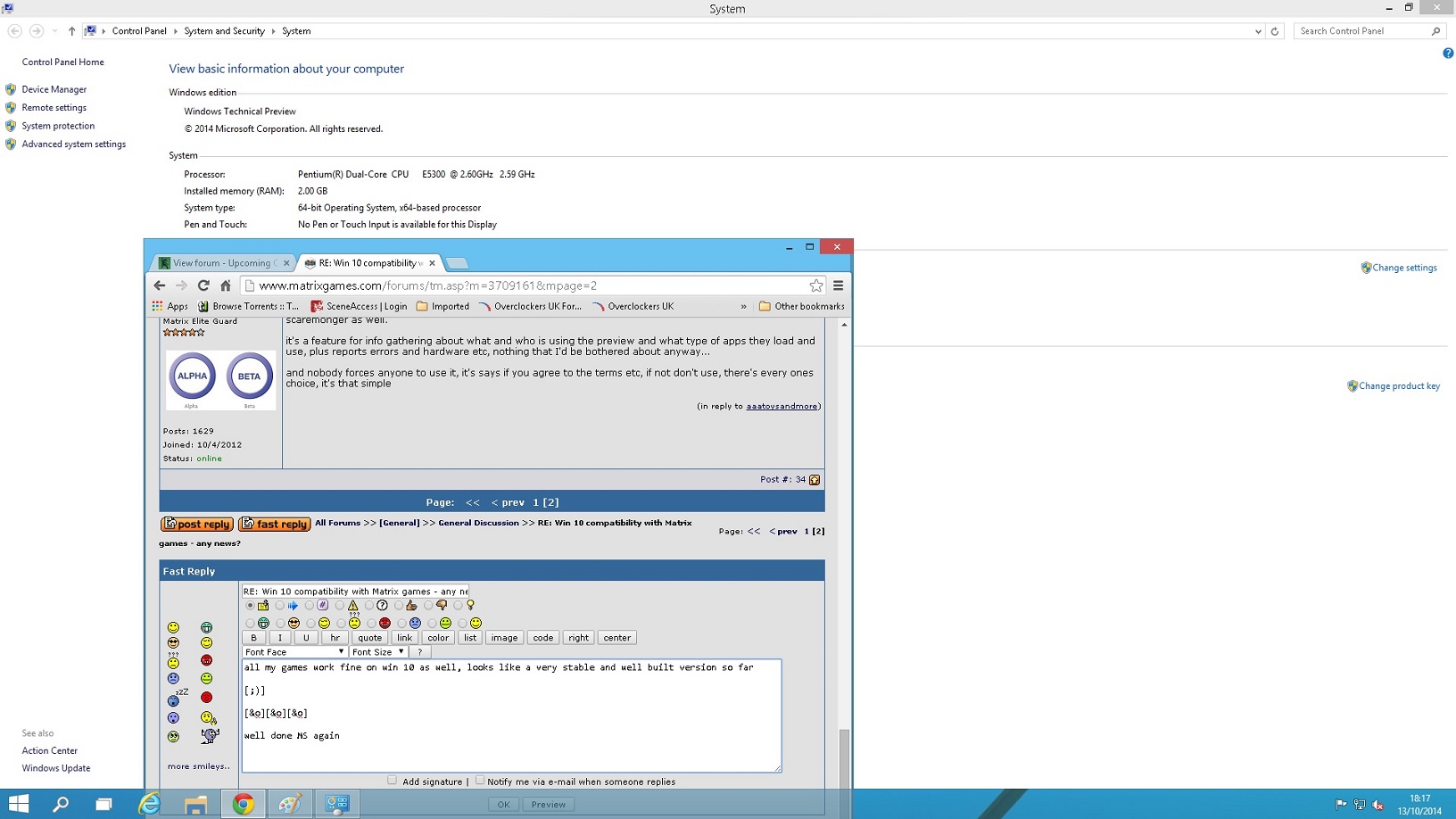Viewport: 1456px width, 819px height.
Task: Open Device Manager from Control Panel sidebar
Action: 54,89
